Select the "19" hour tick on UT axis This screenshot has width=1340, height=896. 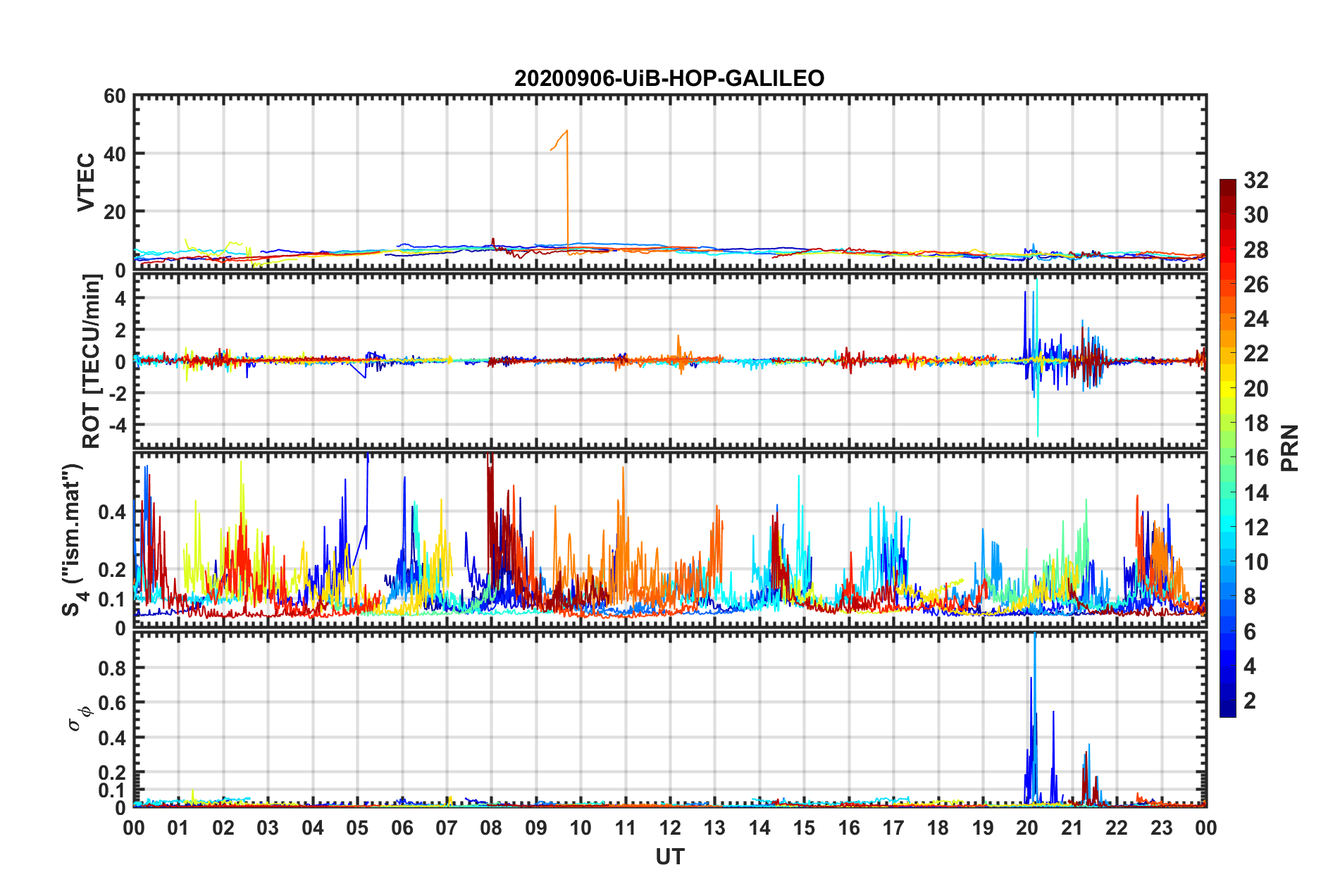pyautogui.click(x=983, y=828)
